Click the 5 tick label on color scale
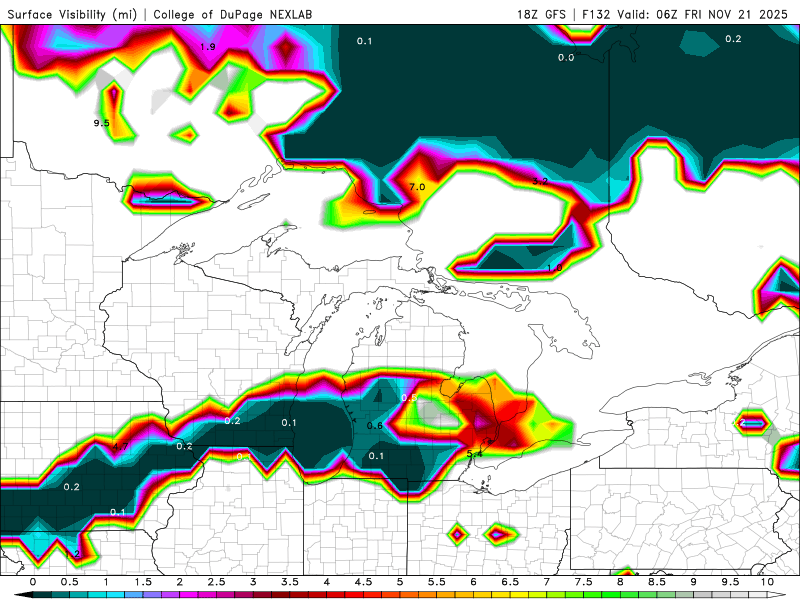 (400, 582)
